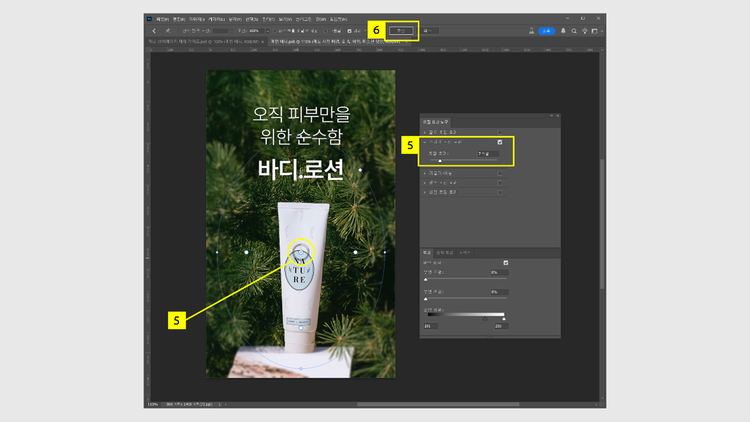Switch to the Noise tab
Image resolution: width=750 pixels, height=422 pixels.
[465, 253]
